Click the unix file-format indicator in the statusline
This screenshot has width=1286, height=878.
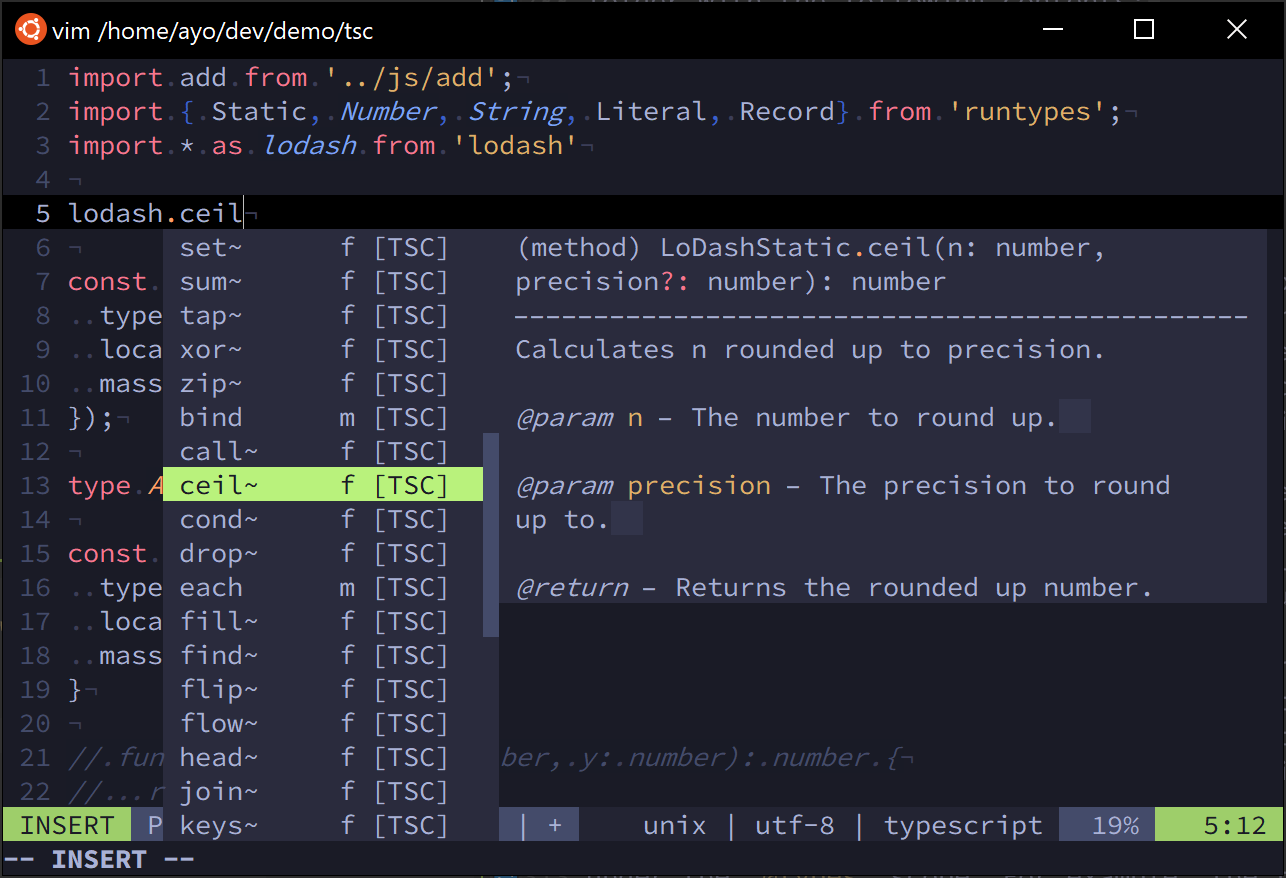[x=674, y=824]
